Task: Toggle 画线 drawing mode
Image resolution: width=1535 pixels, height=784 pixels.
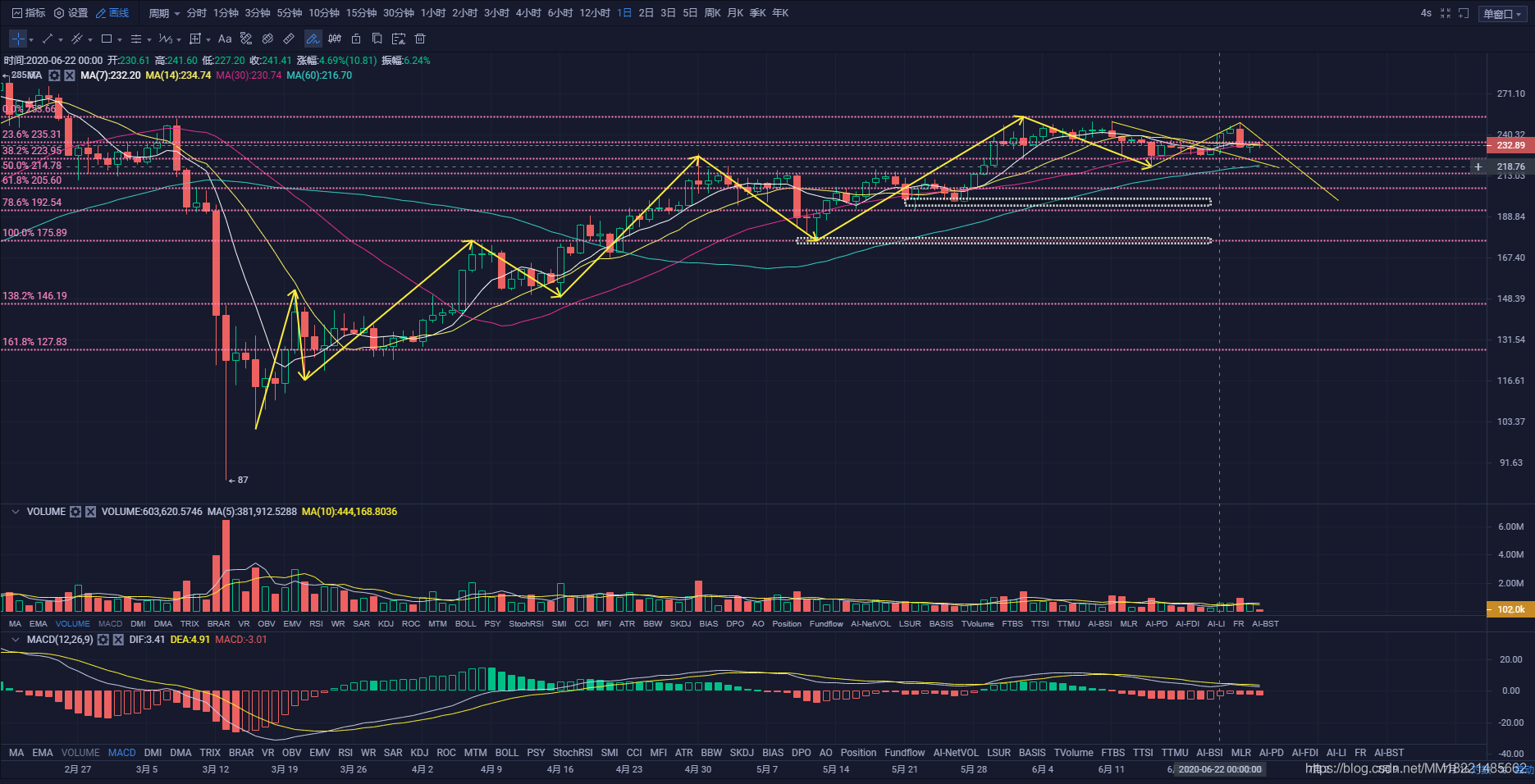Action: 112,13
